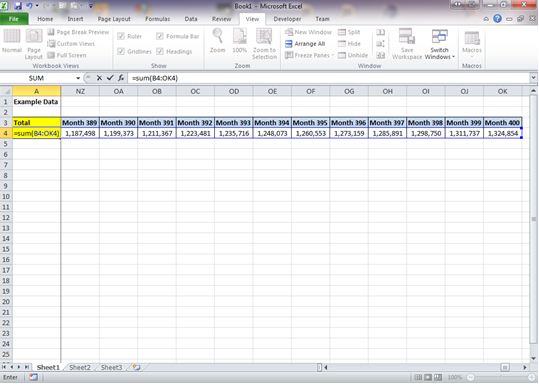The height and width of the screenshot is (387, 539).
Task: Switch to Page Layout view
Action: pos(34,44)
